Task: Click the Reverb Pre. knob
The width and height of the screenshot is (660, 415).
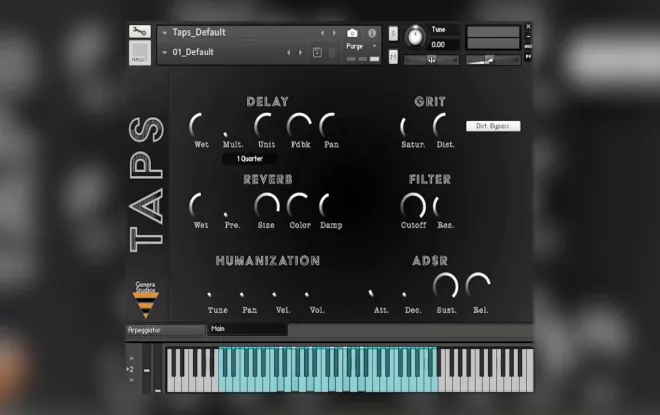Action: tap(232, 207)
